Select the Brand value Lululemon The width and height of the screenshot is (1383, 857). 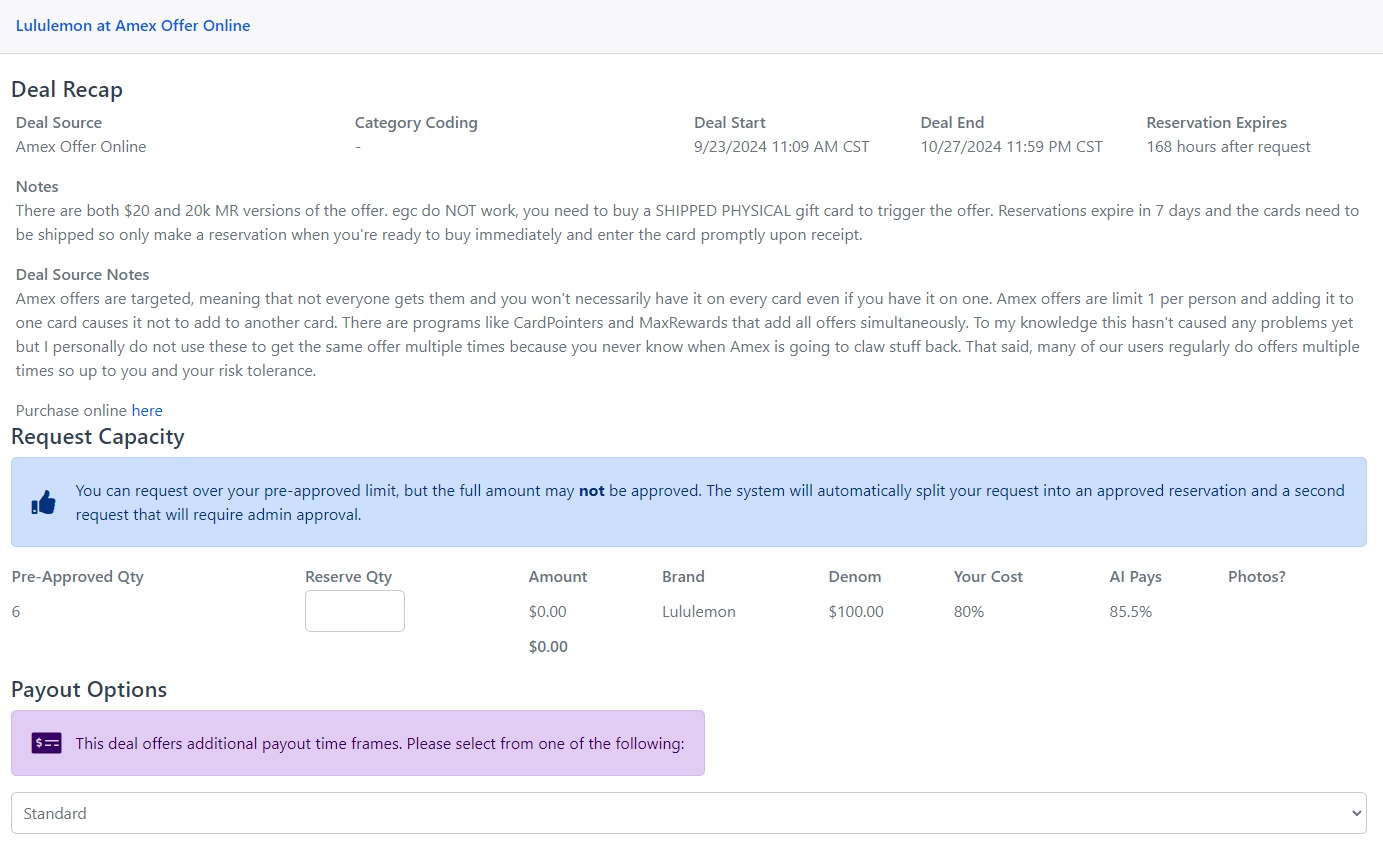(x=698, y=611)
